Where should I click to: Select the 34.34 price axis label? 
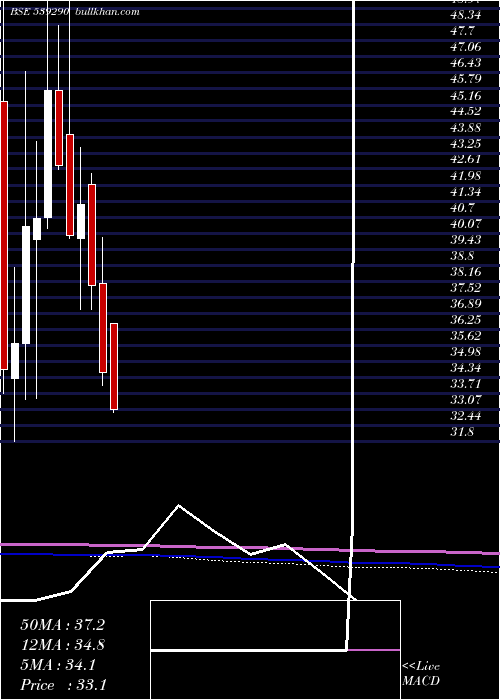coord(466,368)
